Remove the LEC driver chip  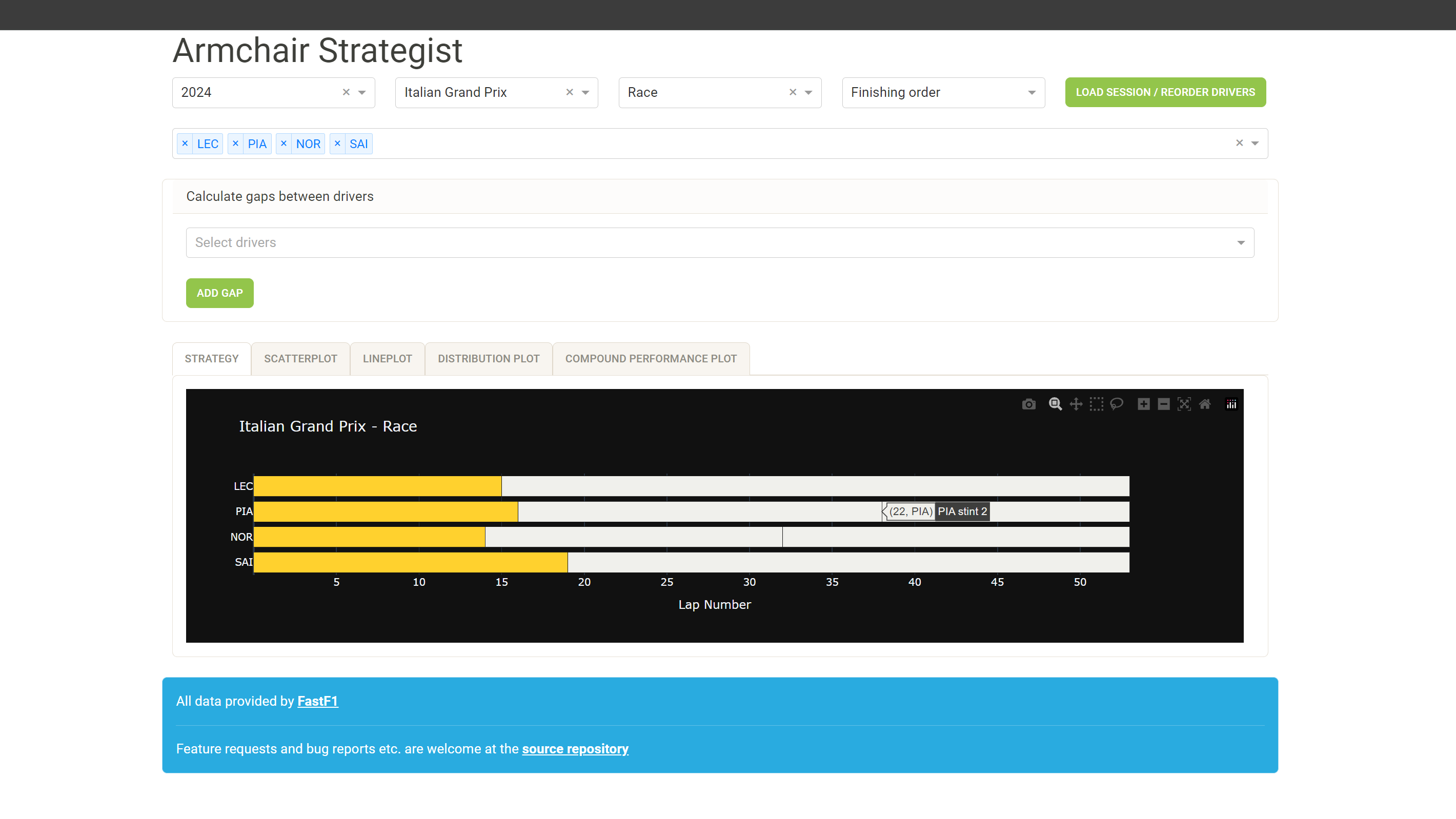(185, 143)
